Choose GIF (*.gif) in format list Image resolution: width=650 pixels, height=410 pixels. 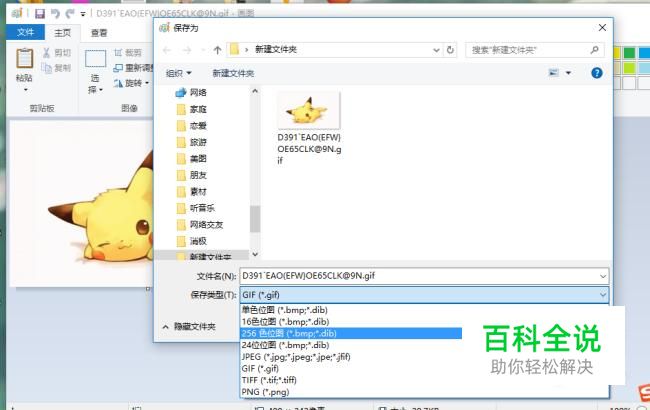coord(260,369)
